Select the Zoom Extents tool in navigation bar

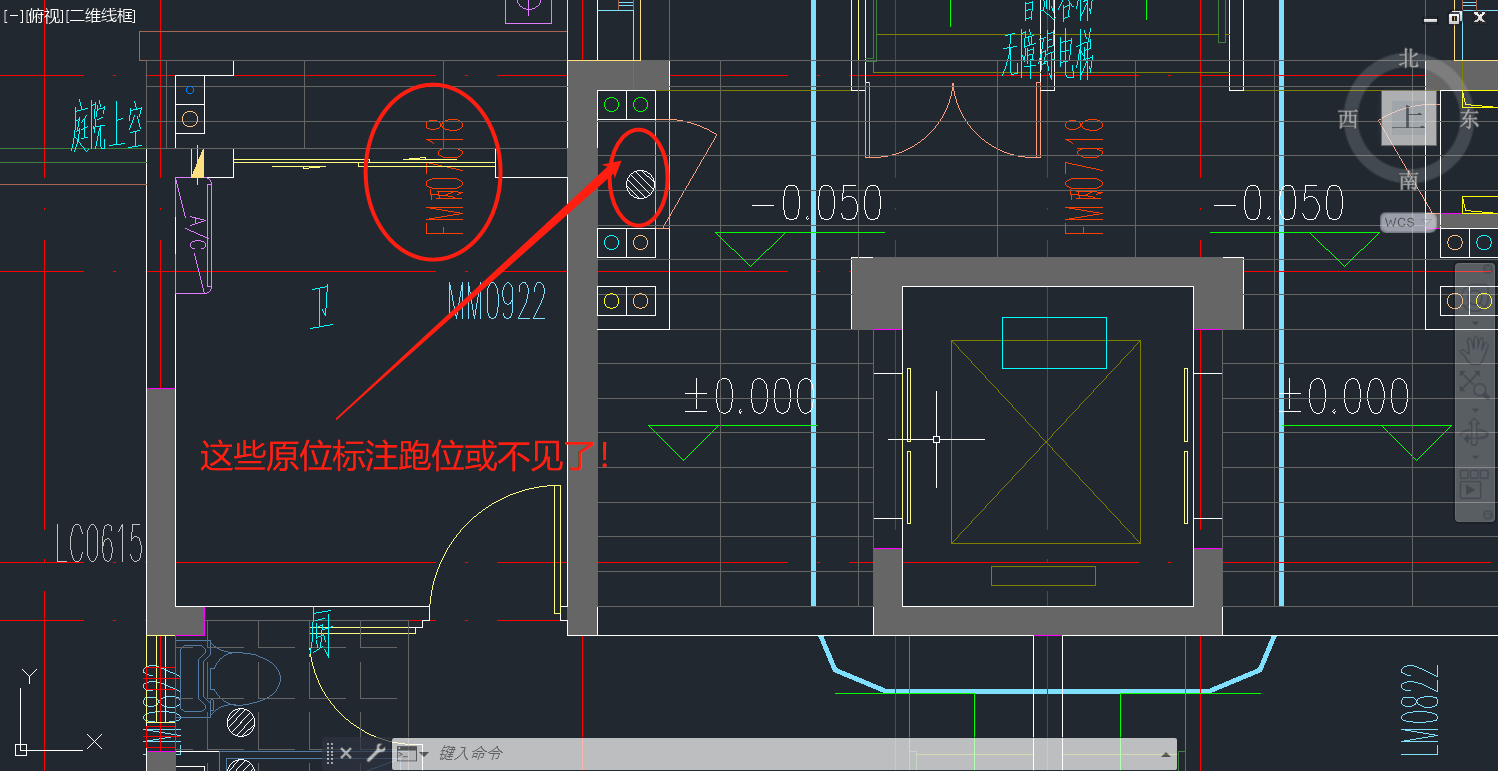pyautogui.click(x=1472, y=383)
